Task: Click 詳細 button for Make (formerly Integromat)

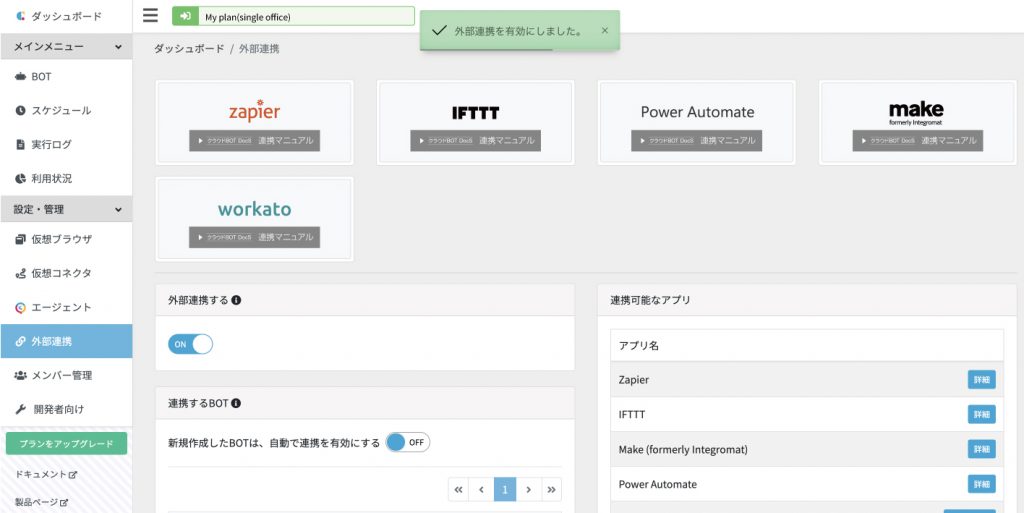Action: [982, 449]
